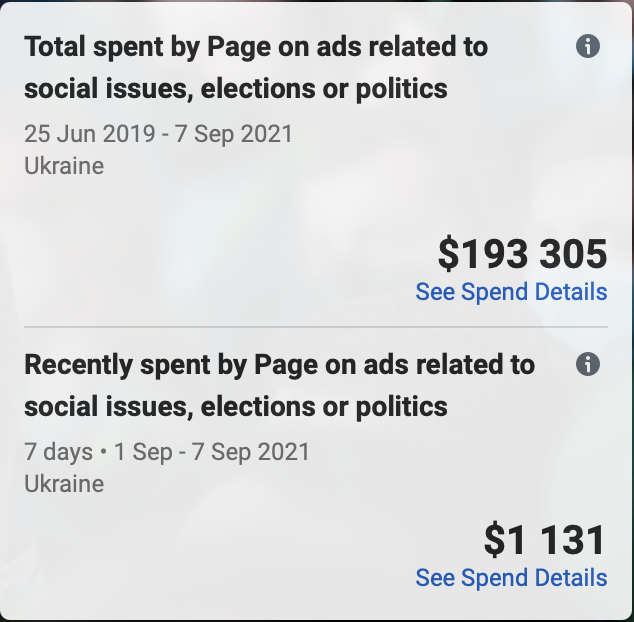Select the Total spent by Page heading
The image size is (634, 622).
[256, 67]
